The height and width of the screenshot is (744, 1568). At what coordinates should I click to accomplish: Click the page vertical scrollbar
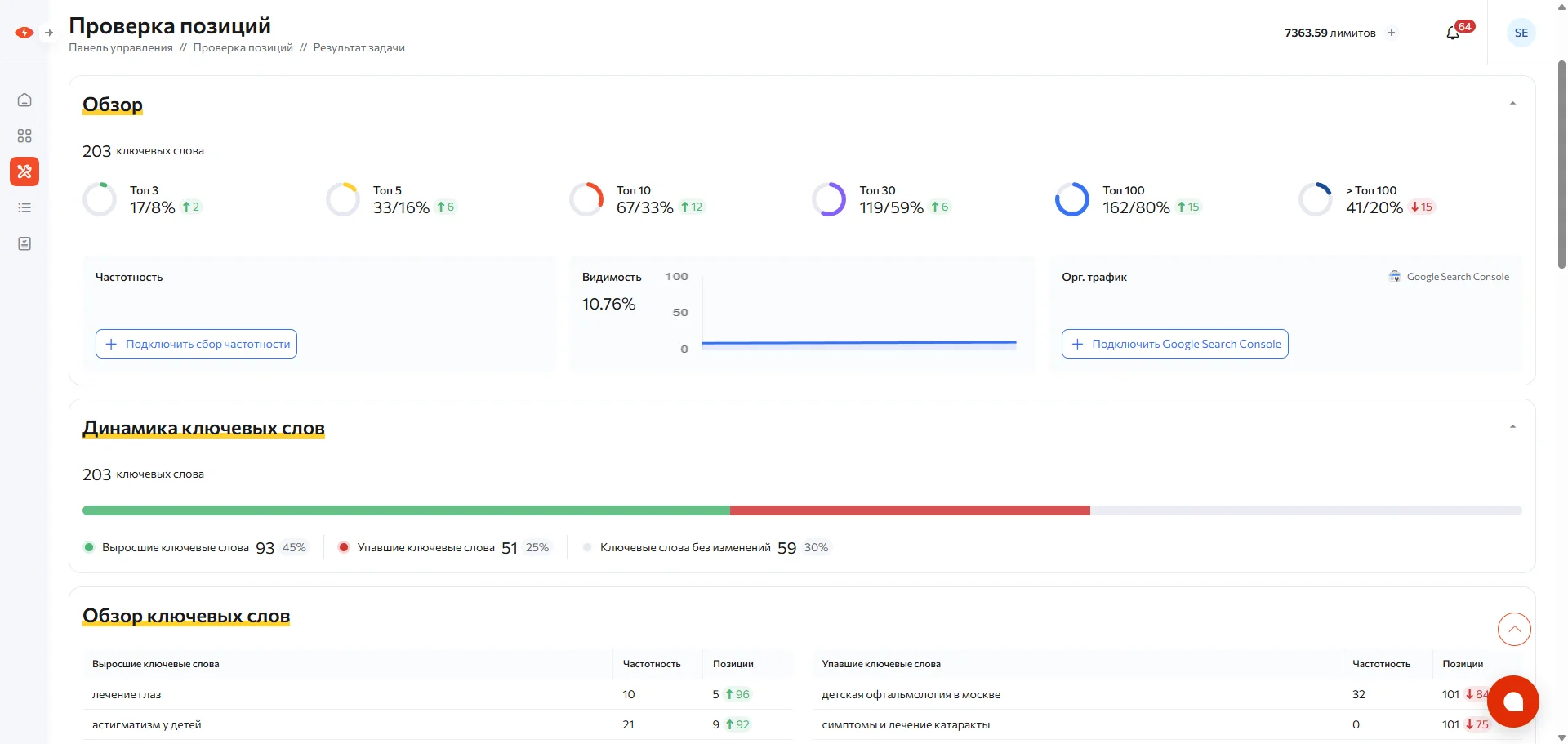(x=1561, y=163)
